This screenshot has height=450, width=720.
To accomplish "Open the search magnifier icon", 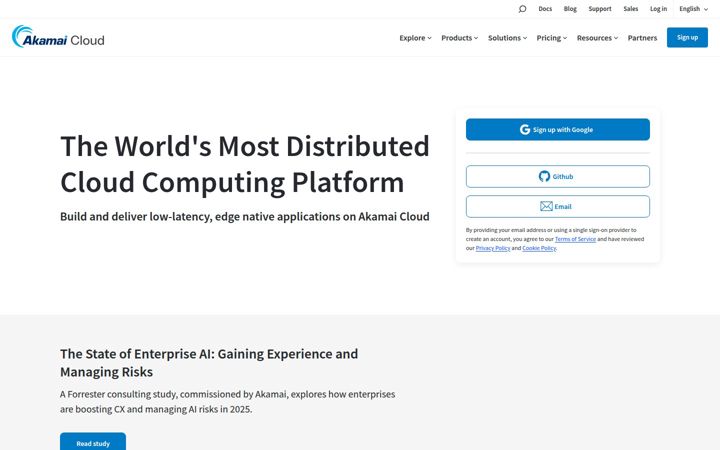I will [522, 9].
